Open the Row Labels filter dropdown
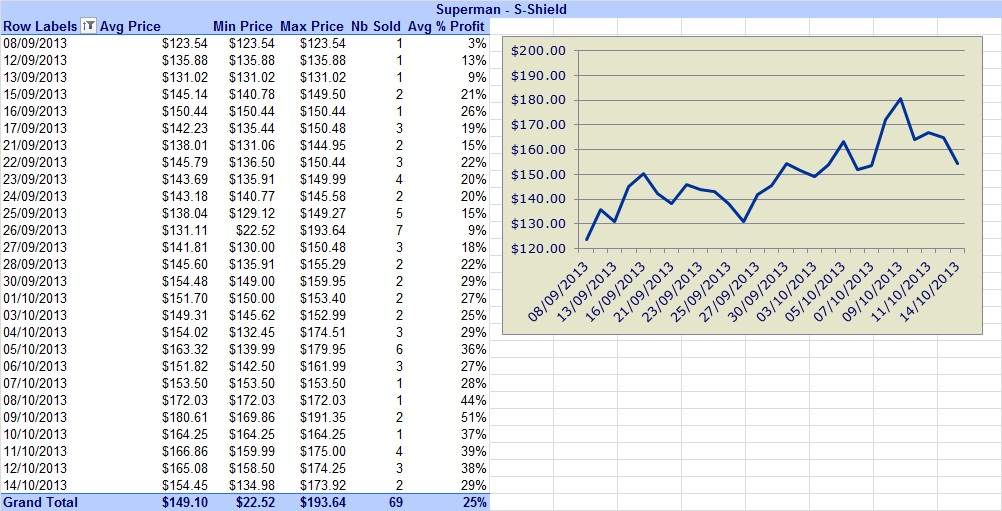Image resolution: width=1002 pixels, height=511 pixels. tap(89, 26)
